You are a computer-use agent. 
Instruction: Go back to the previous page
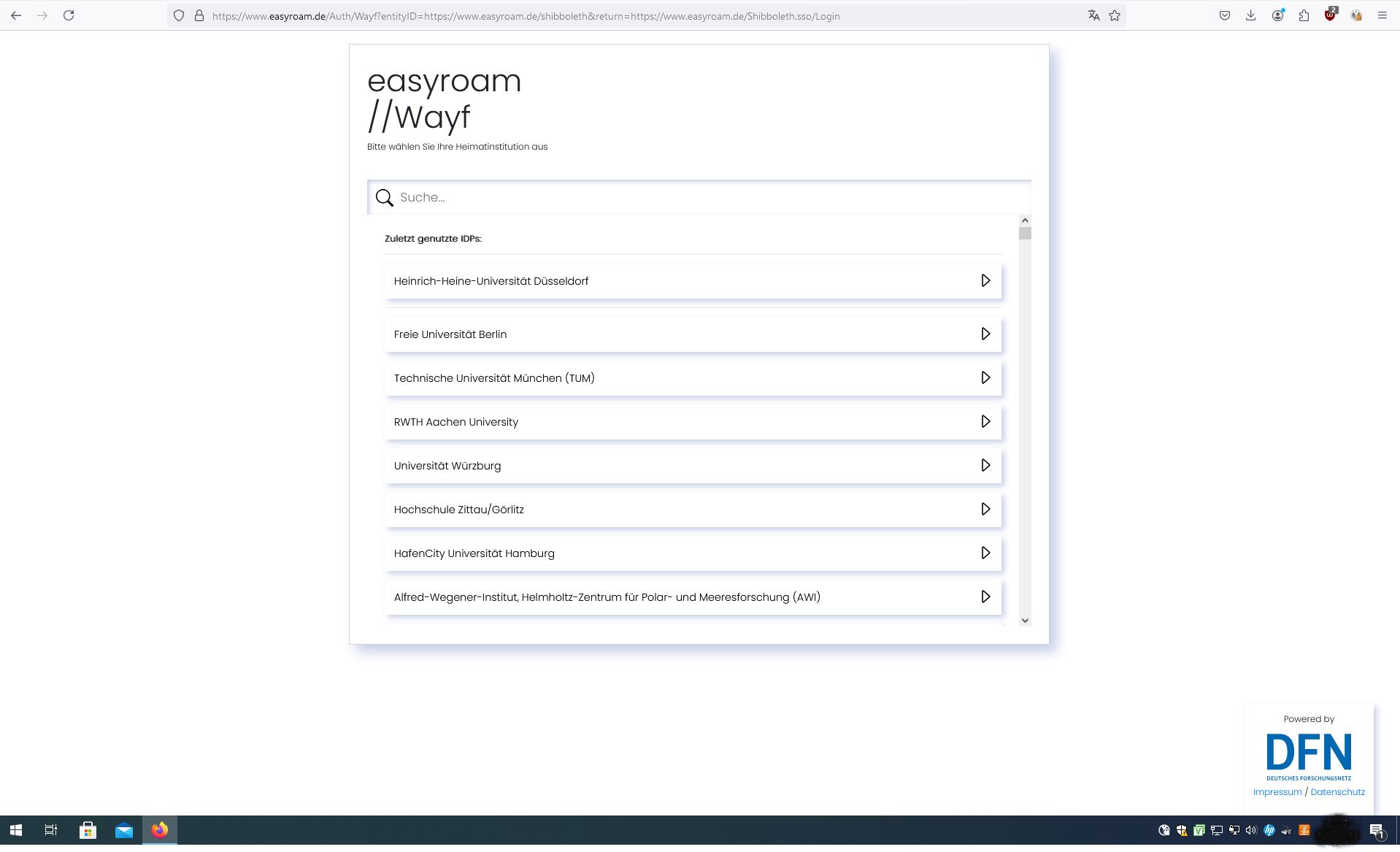tap(16, 15)
